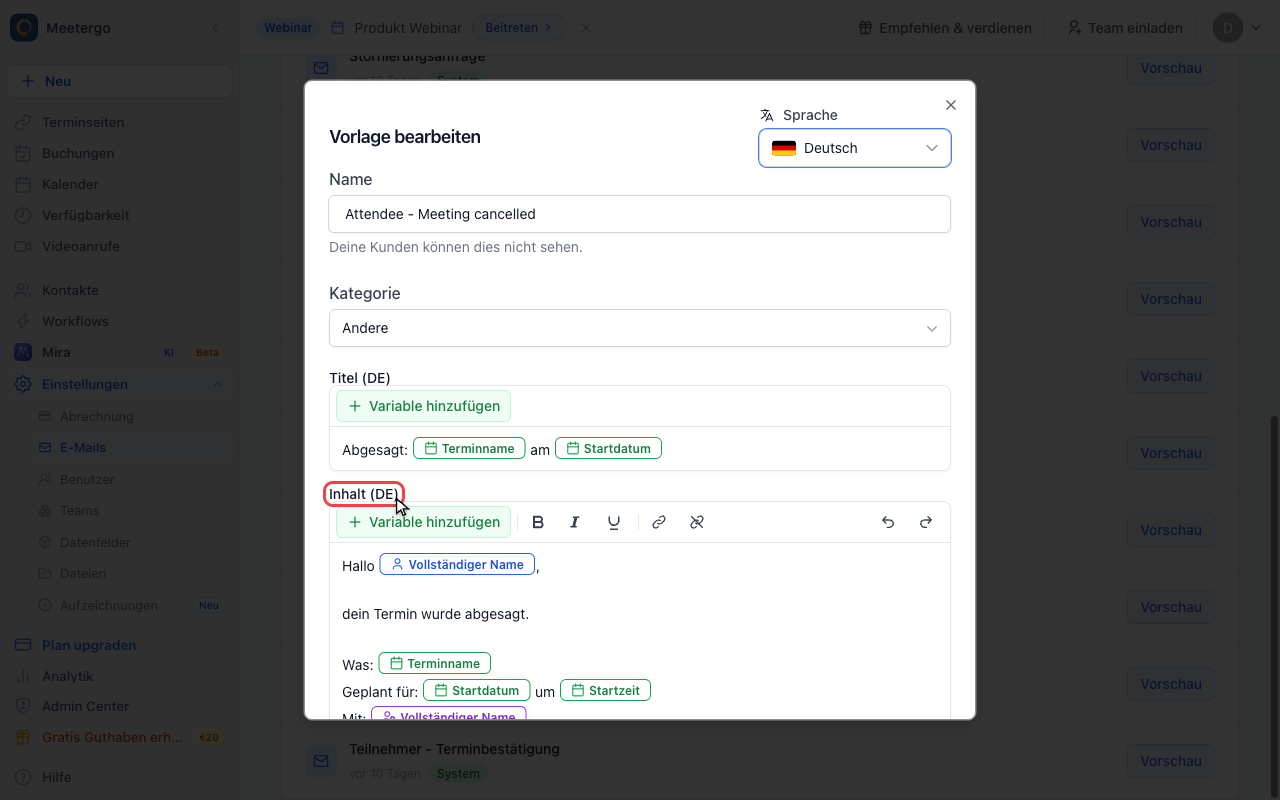
Task: Click Team einladen button
Action: [1125, 28]
